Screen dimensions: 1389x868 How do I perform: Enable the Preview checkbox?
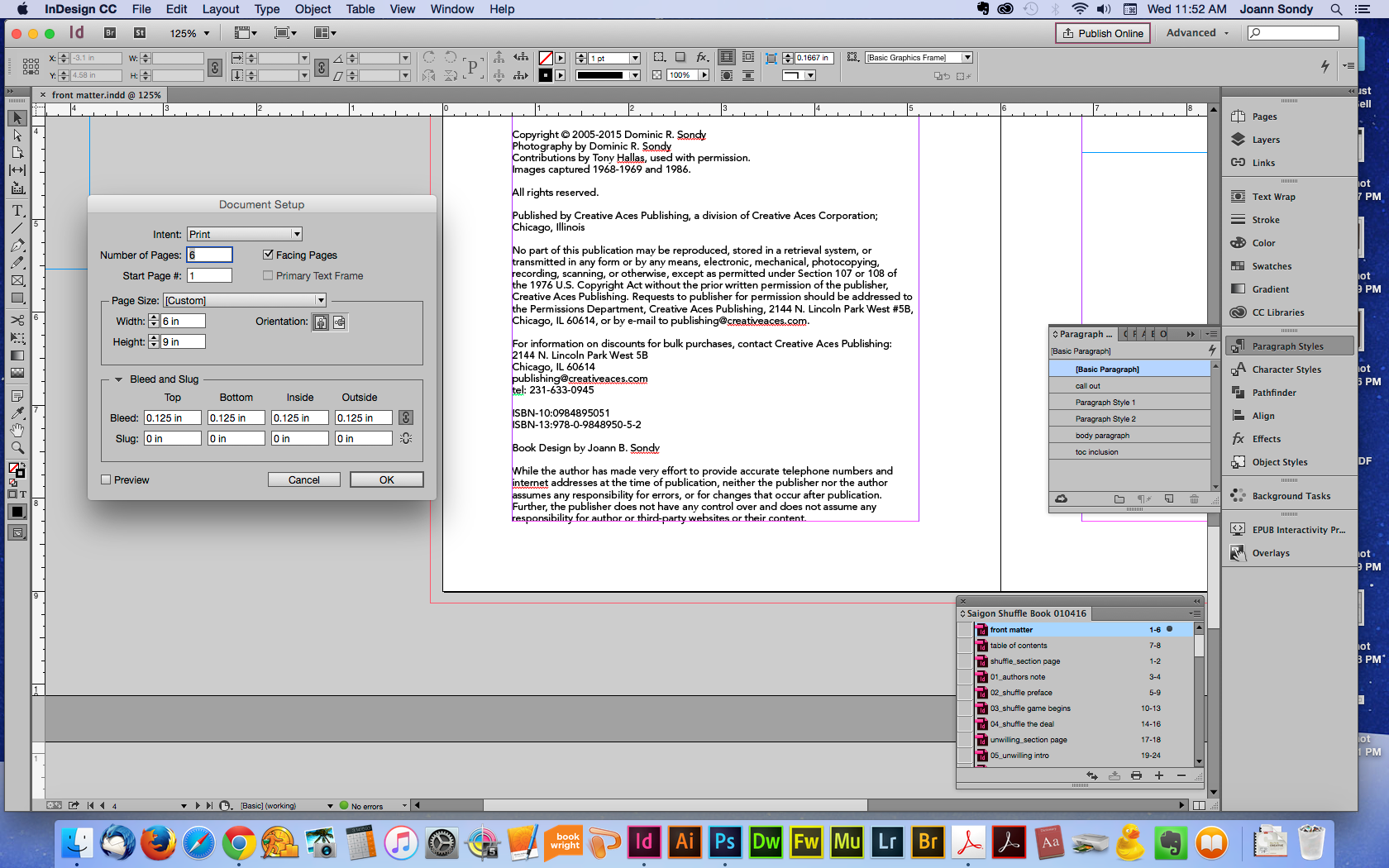tap(106, 479)
